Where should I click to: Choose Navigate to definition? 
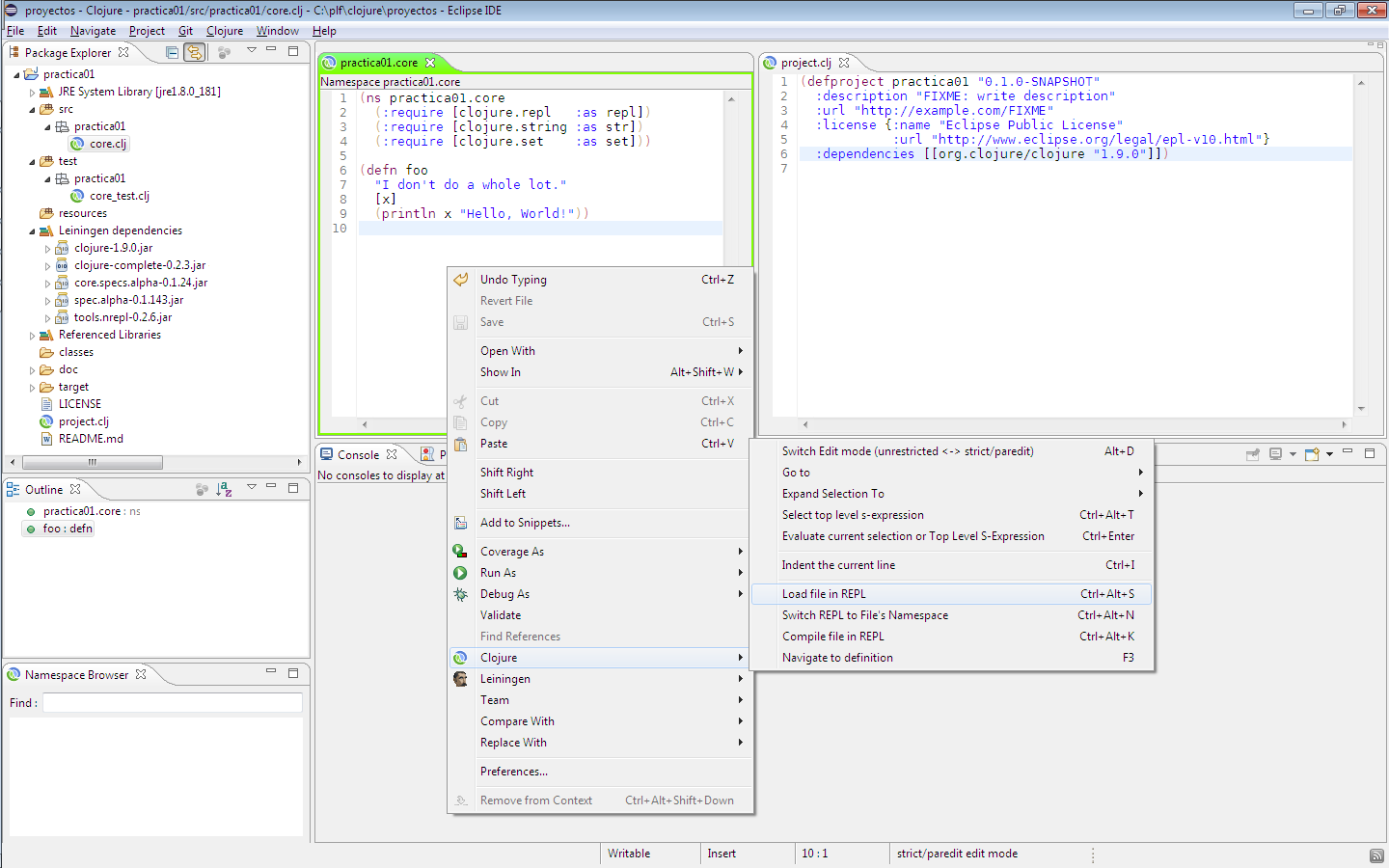tap(951, 658)
